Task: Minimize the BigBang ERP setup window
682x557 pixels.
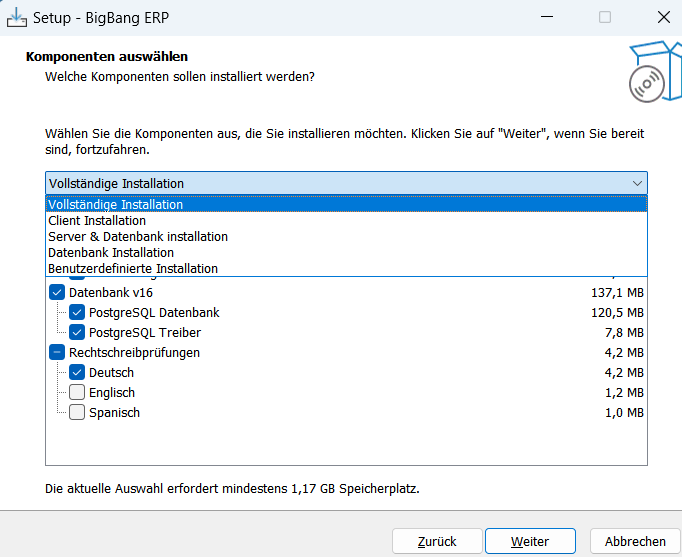Action: (x=546, y=17)
